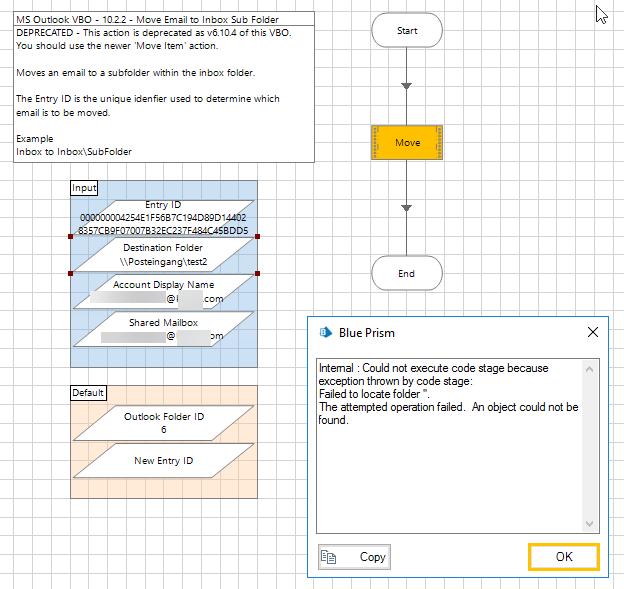
Task: Click the link arrow between Start and Move
Action: pos(406,86)
